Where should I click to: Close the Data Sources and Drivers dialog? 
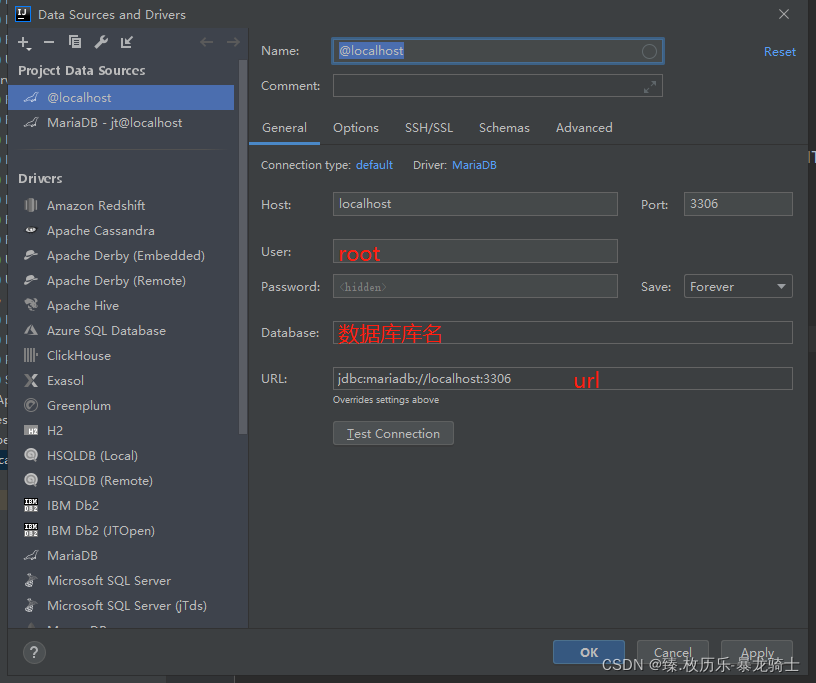tap(784, 14)
